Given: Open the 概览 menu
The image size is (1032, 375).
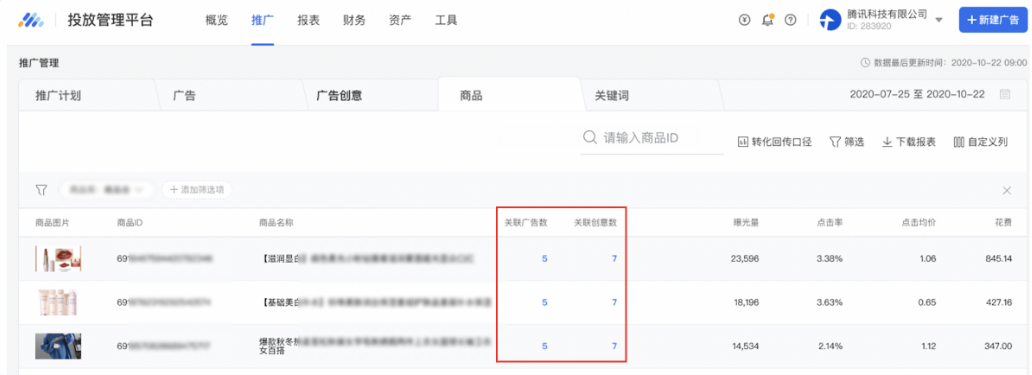Looking at the screenshot, I should 217,20.
